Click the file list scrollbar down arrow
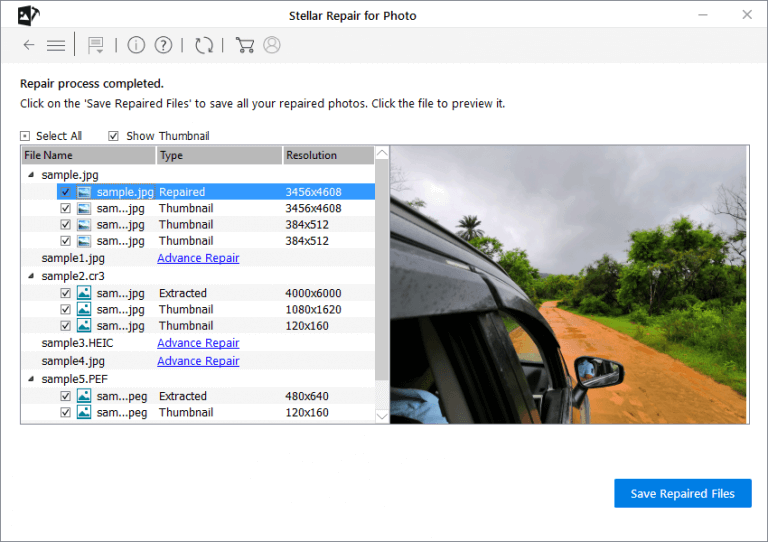Screen dimensions: 768x542 pos(381,415)
